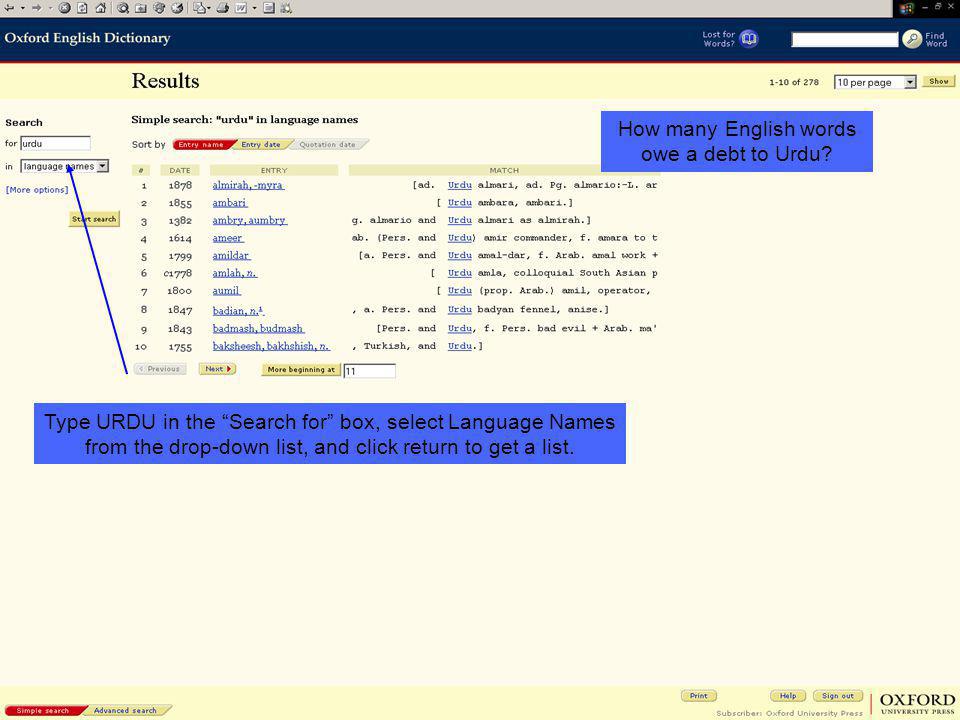
Task: Open the 'ambry, aumbry' entry link
Action: 249,220
